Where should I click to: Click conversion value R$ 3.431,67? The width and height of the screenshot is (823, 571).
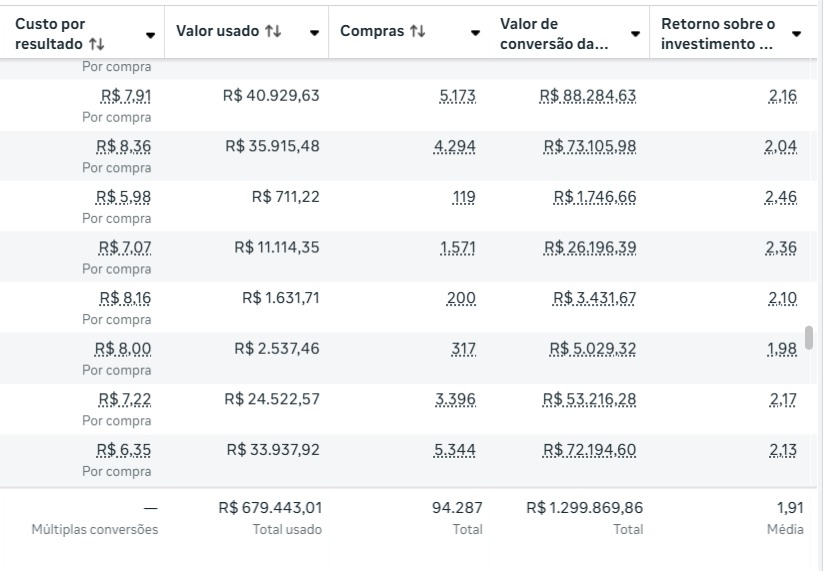point(595,298)
